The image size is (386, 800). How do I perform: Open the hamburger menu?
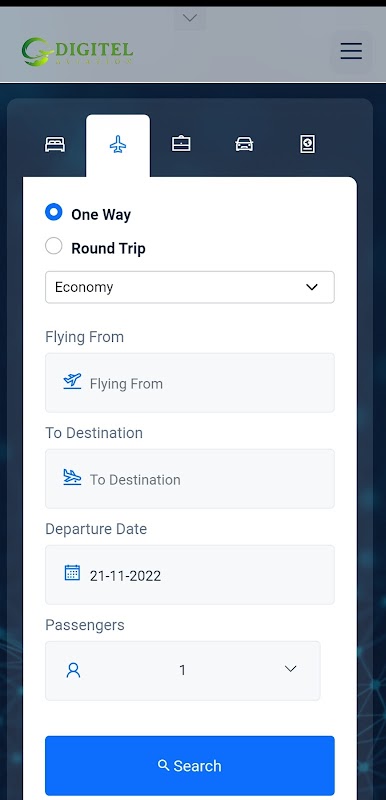[x=351, y=51]
